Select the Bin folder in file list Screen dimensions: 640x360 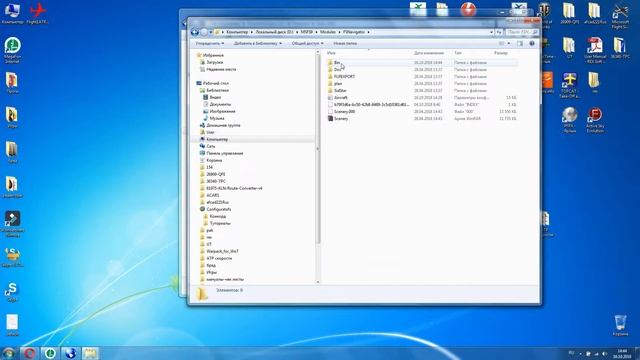[337, 63]
